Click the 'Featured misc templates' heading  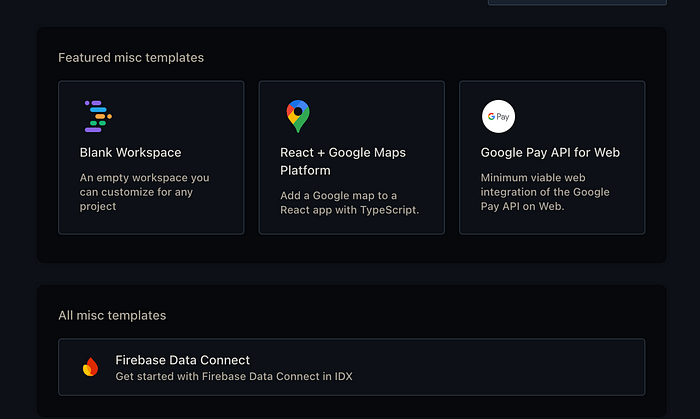131,58
